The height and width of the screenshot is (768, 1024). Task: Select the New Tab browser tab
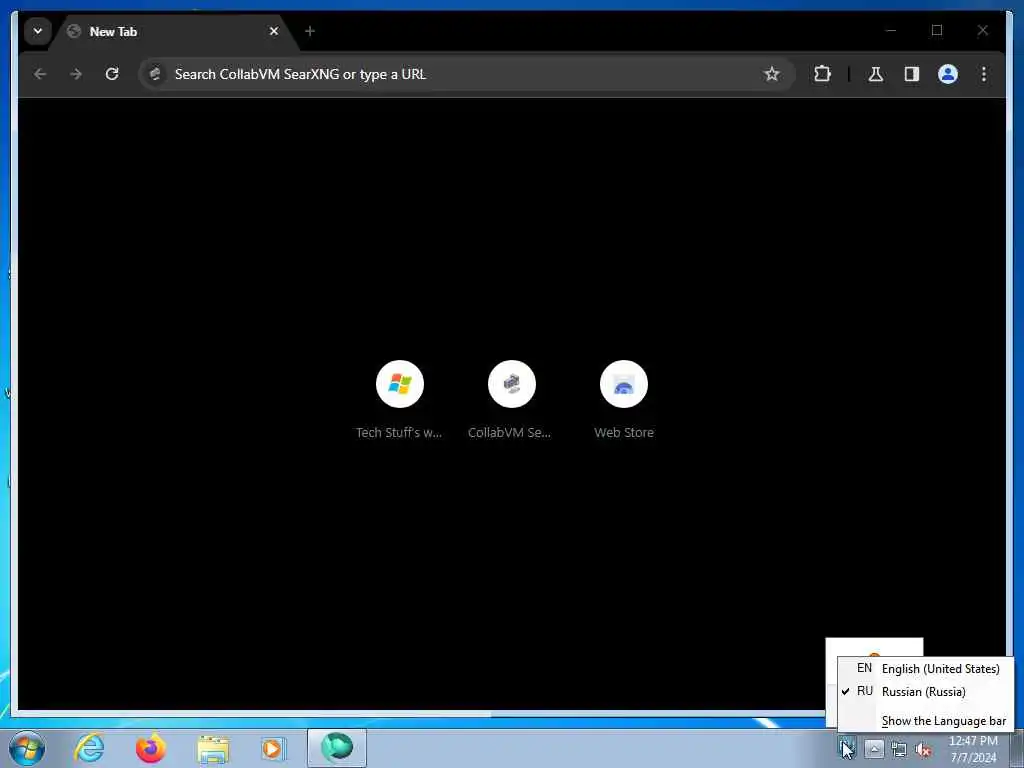(x=174, y=31)
